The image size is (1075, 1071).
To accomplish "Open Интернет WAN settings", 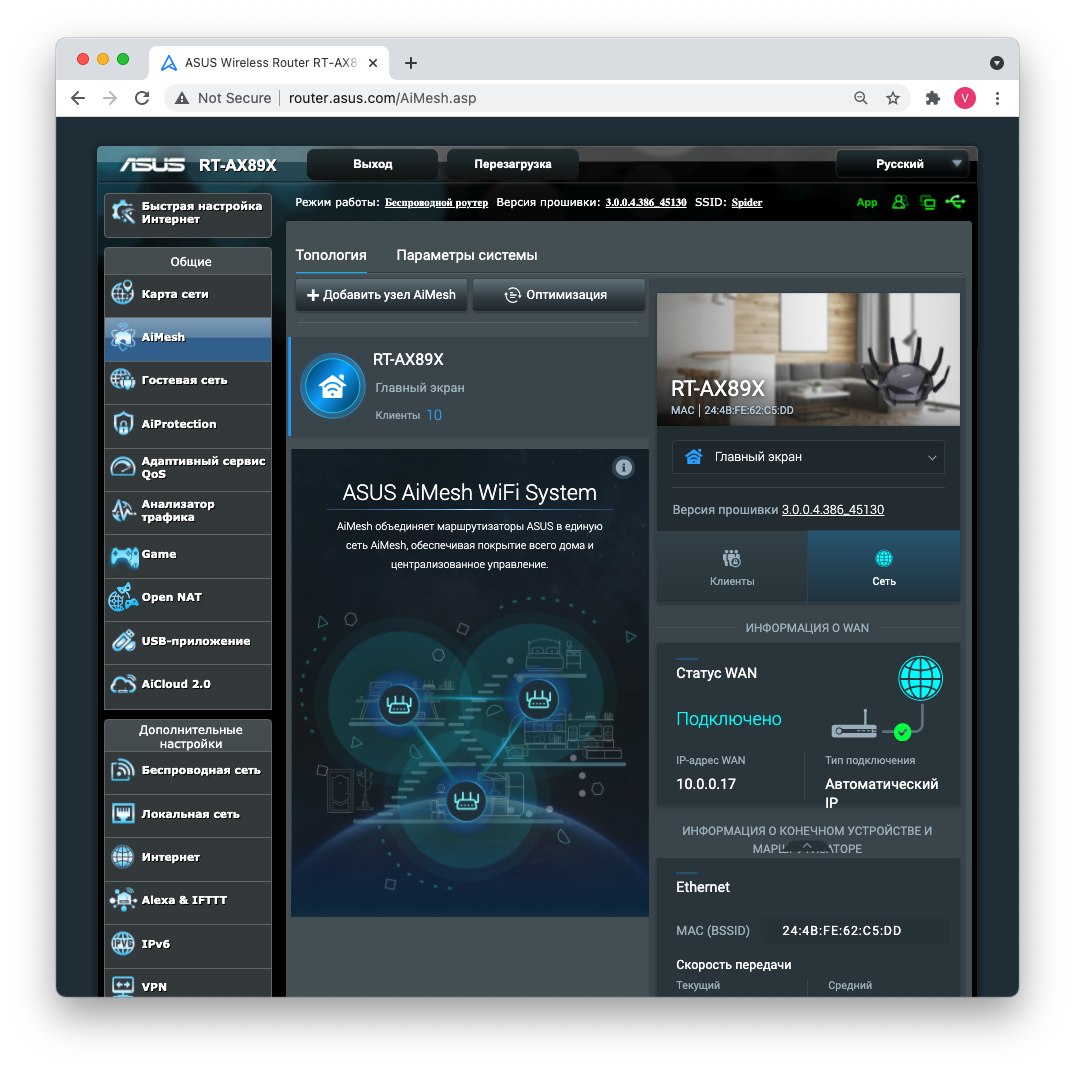I will 188,857.
